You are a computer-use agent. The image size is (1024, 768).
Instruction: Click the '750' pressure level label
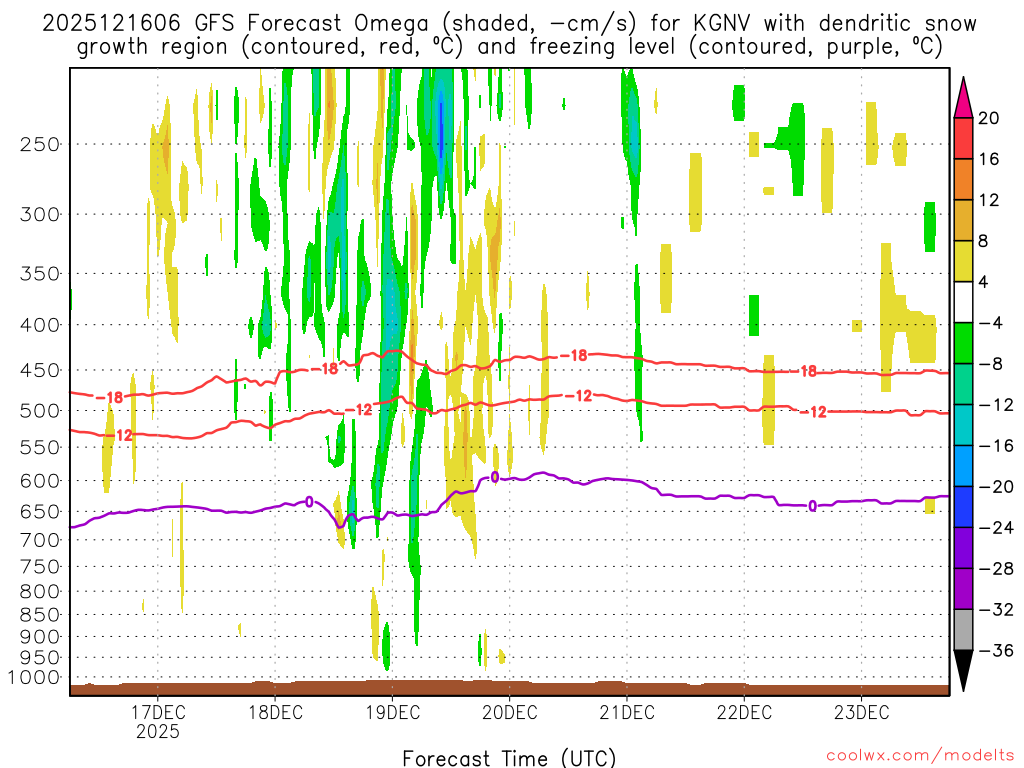[x=40, y=567]
